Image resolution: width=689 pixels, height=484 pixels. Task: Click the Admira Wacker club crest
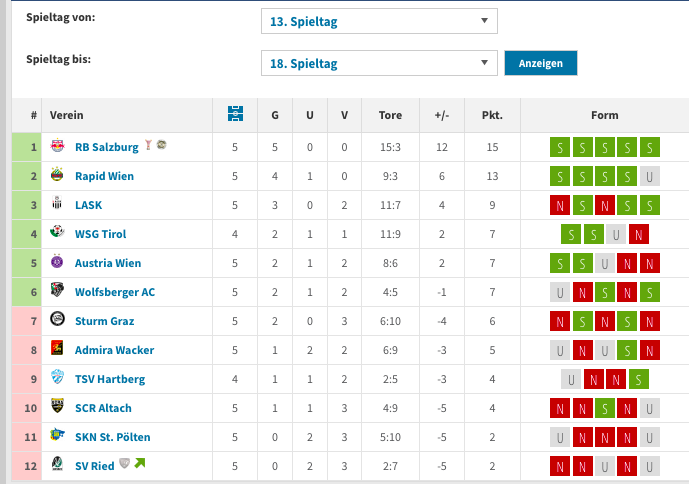[57, 348]
